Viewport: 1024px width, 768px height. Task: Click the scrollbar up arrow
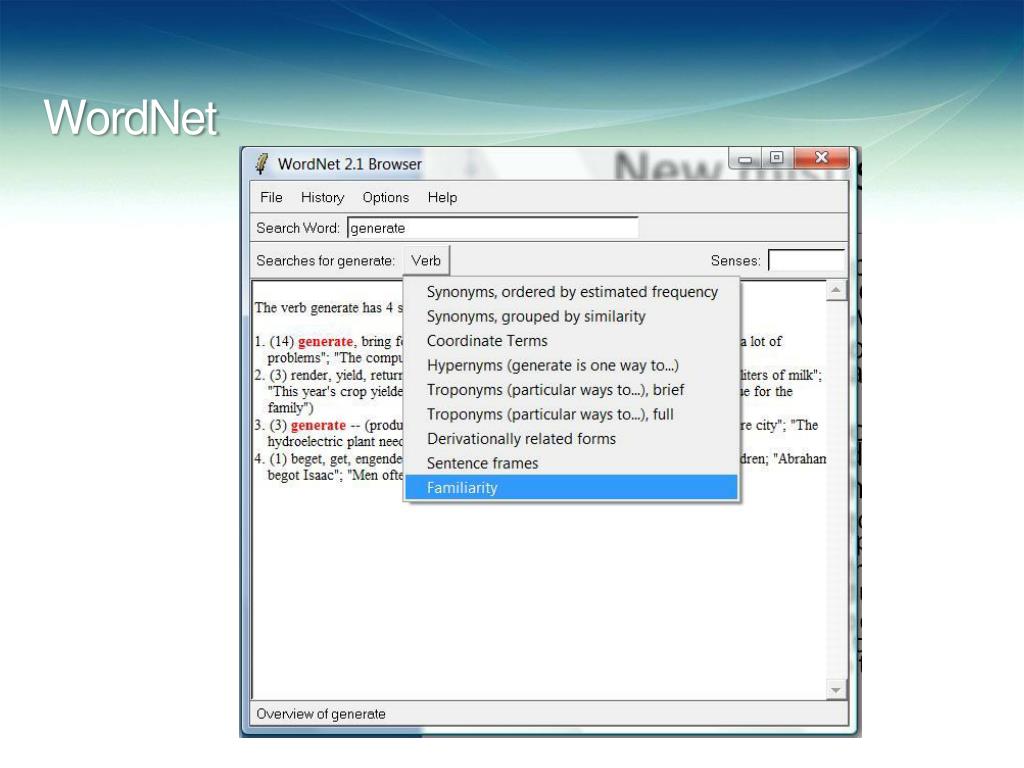(x=836, y=290)
